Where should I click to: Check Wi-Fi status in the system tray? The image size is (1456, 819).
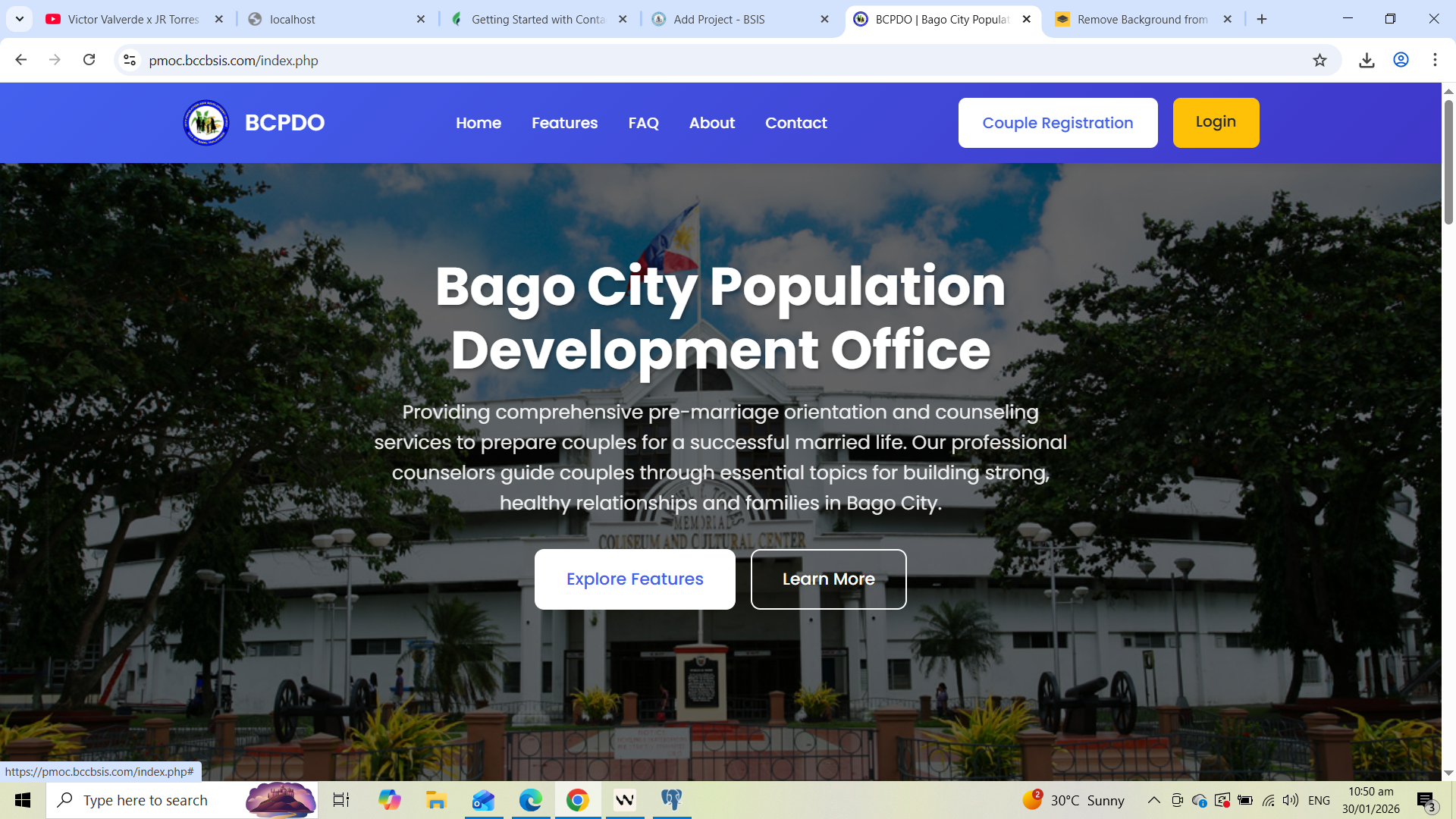click(1269, 800)
